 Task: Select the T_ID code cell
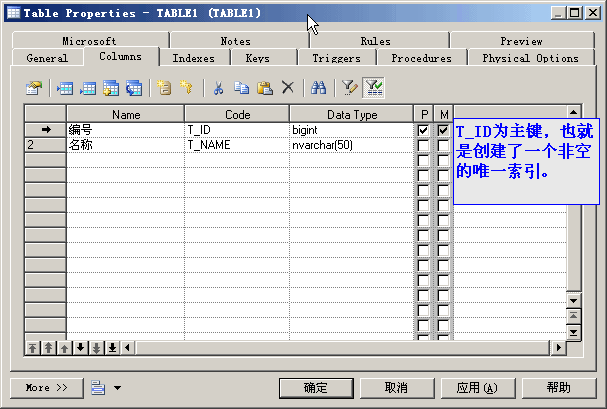(237, 130)
